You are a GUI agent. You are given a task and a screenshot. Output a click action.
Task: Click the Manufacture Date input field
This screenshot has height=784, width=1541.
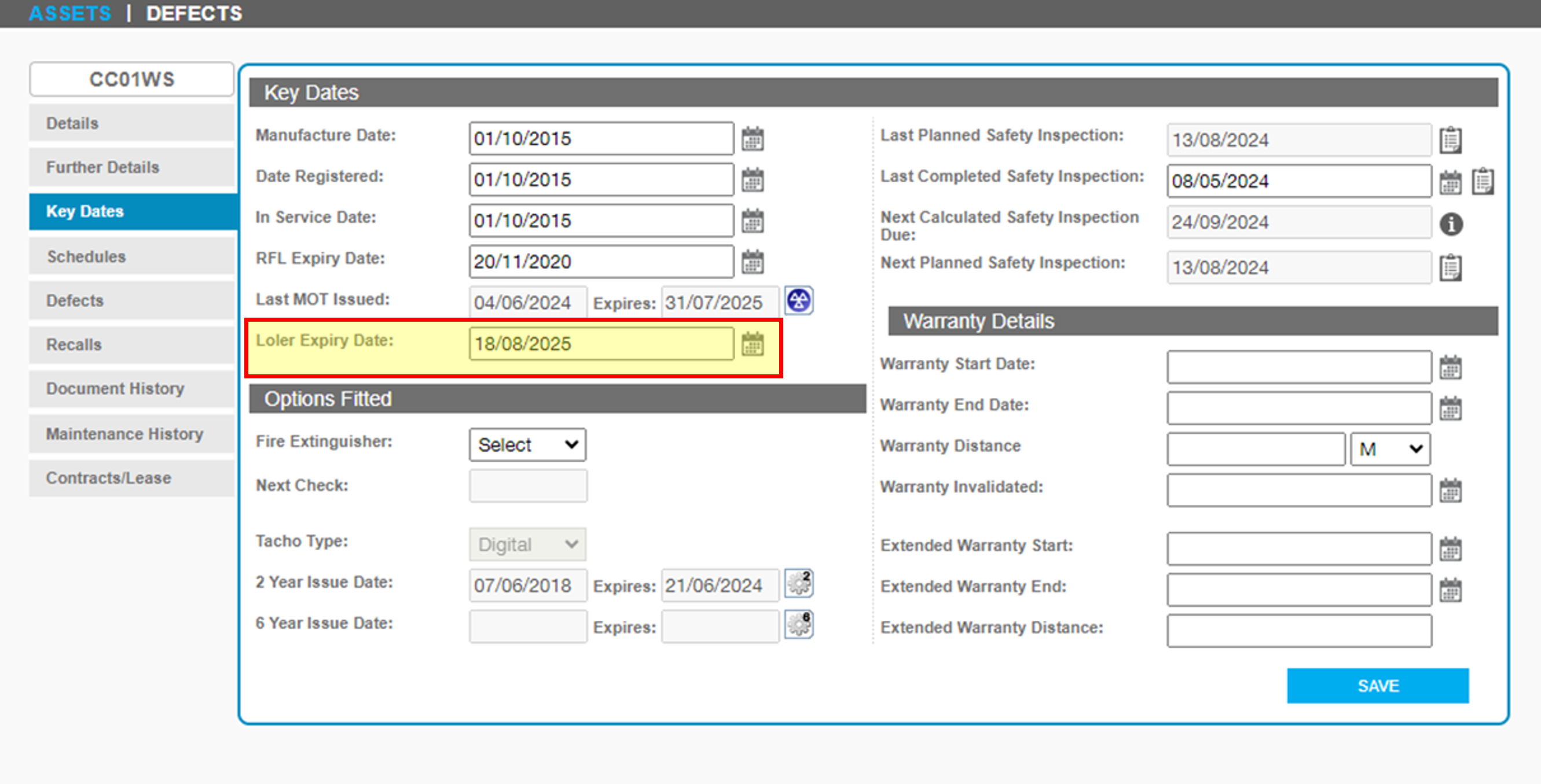click(x=601, y=139)
